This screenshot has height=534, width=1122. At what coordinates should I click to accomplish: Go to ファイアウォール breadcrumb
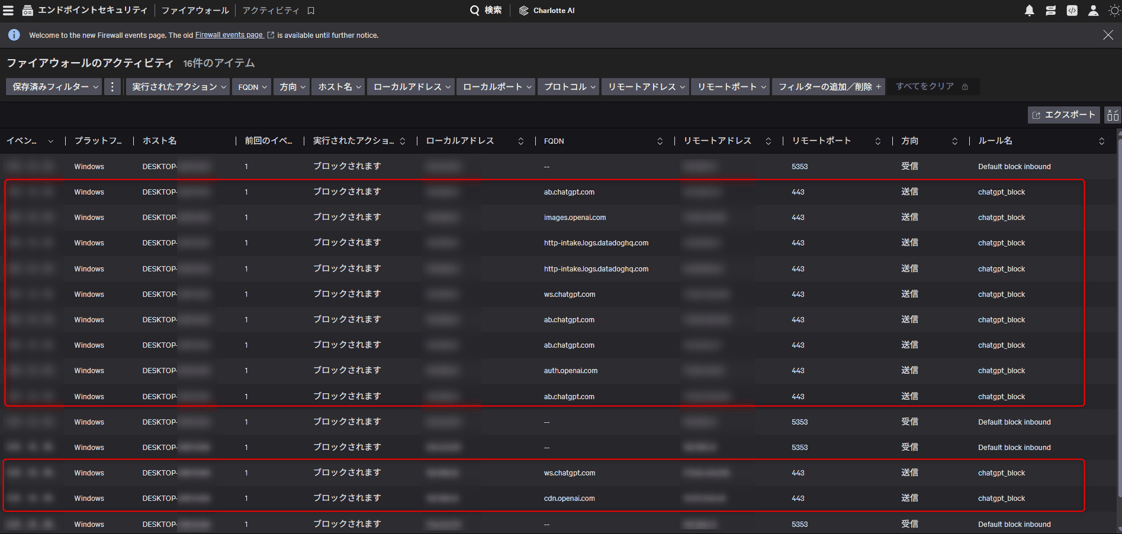coord(195,11)
